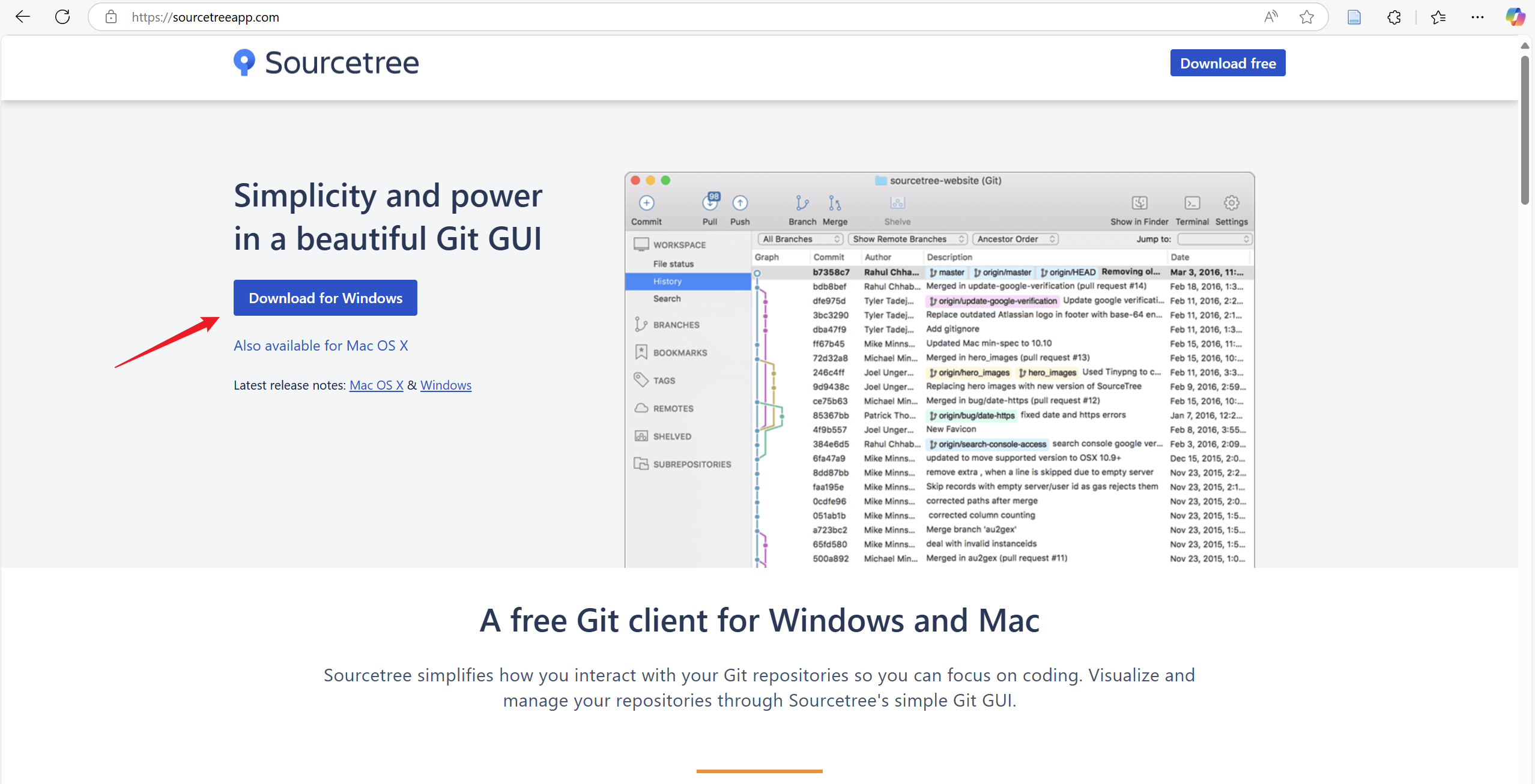The image size is (1535, 784).
Task: Click the page vertical scrollbar thumb
Action: pos(1525,130)
